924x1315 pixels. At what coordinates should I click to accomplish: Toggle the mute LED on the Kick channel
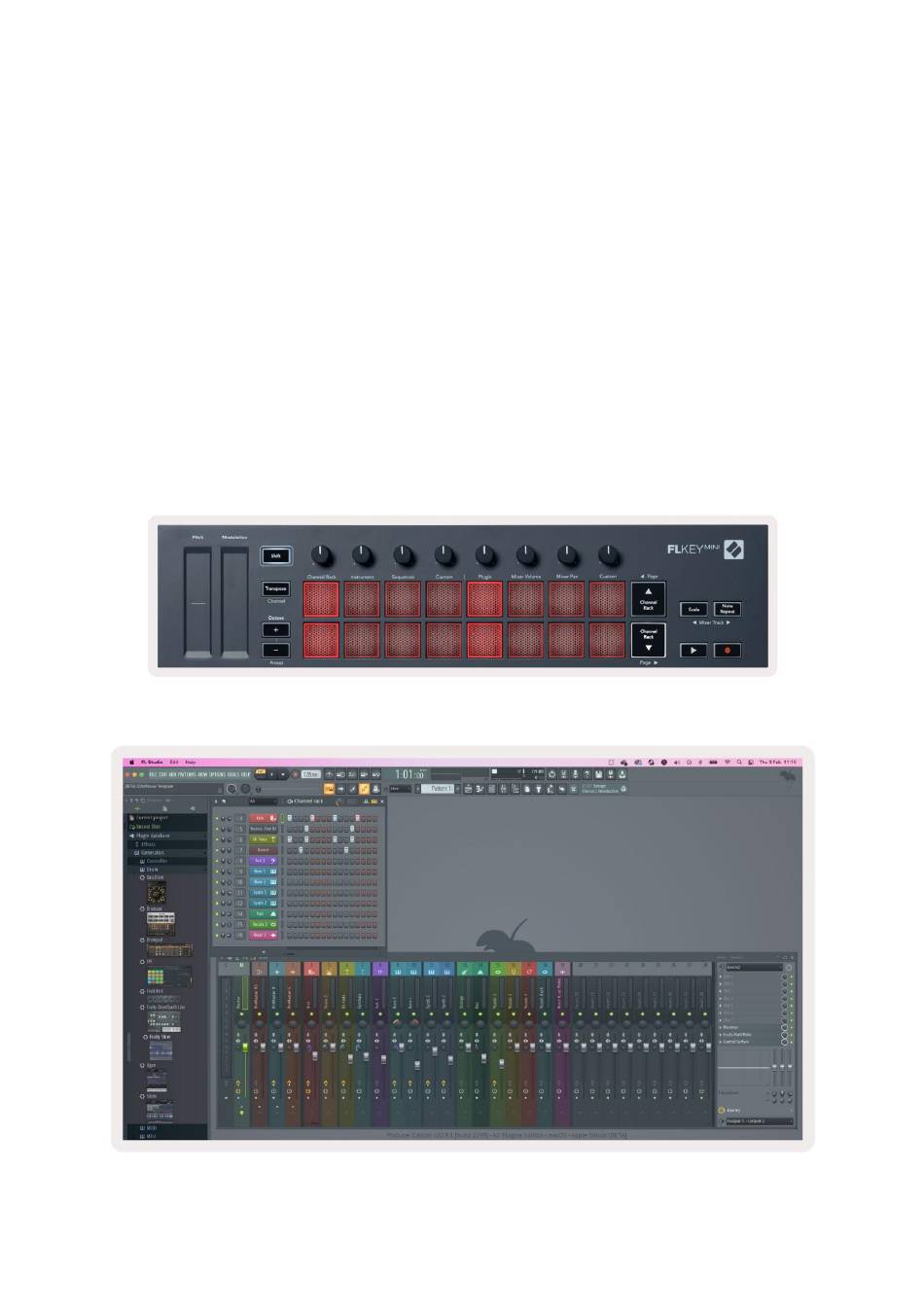point(217,819)
